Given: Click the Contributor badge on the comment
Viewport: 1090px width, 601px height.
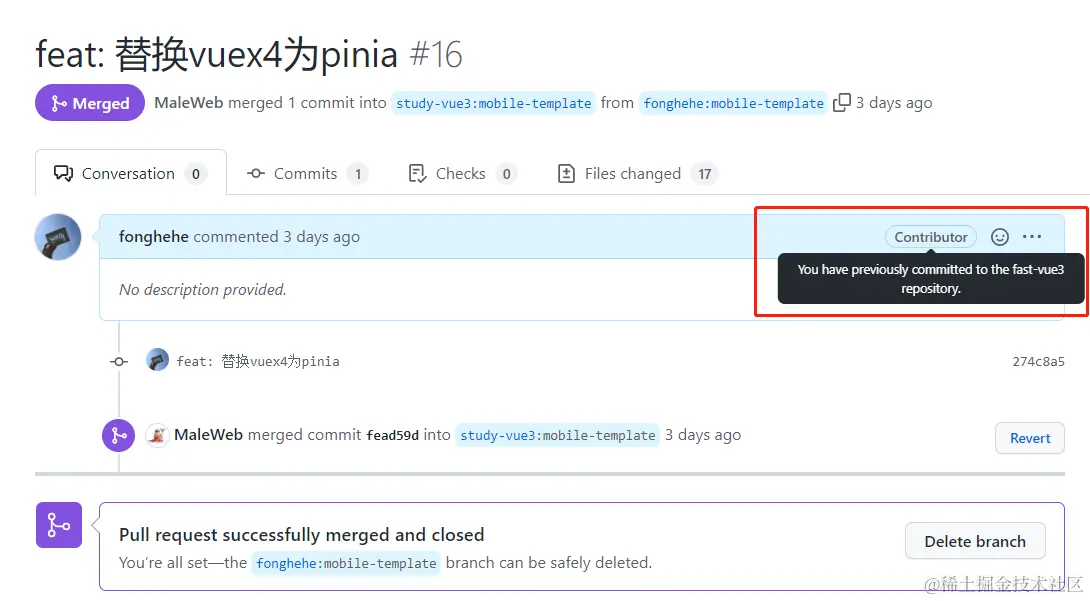Looking at the screenshot, I should (931, 237).
